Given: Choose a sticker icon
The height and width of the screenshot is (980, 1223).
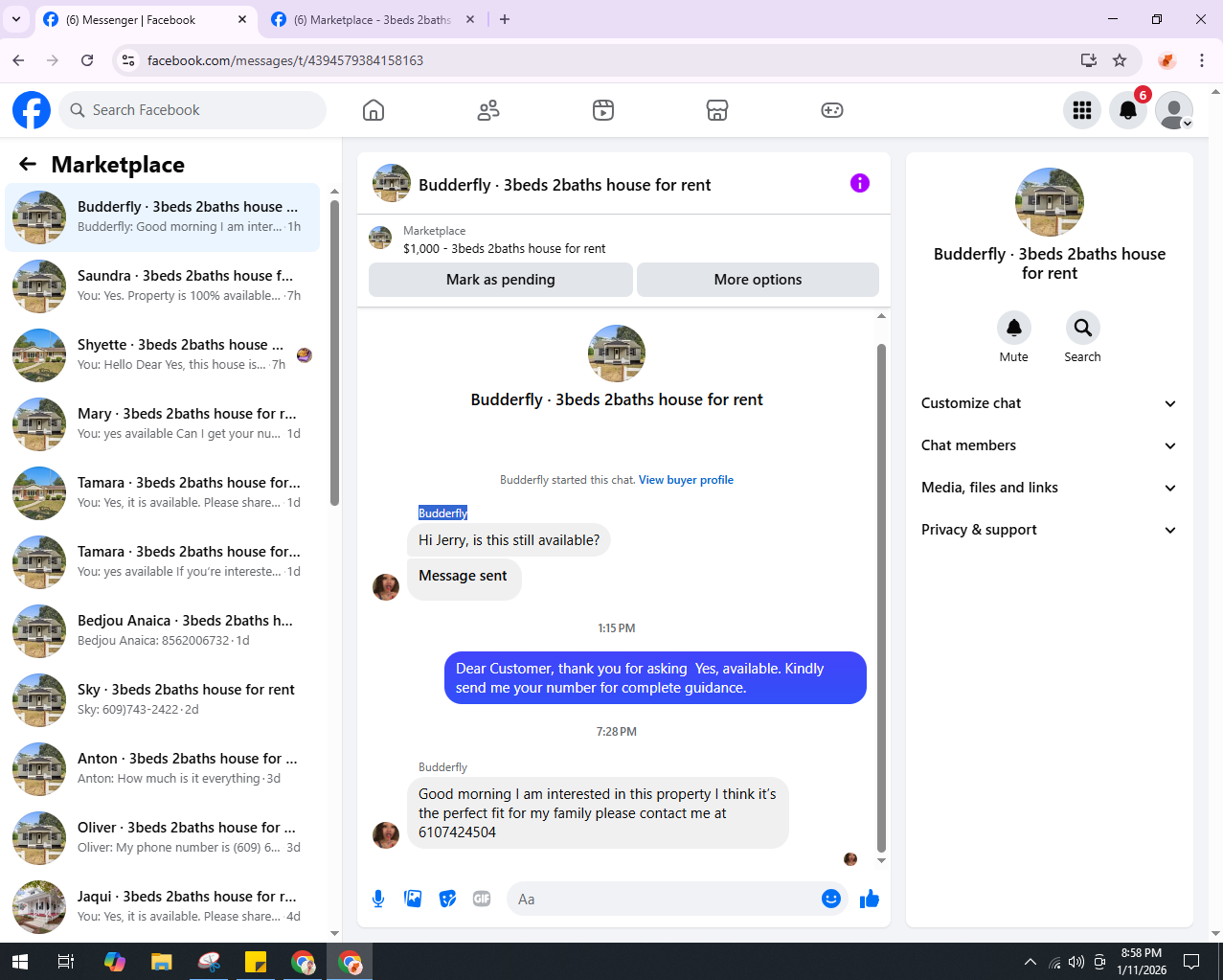Looking at the screenshot, I should click(x=447, y=899).
